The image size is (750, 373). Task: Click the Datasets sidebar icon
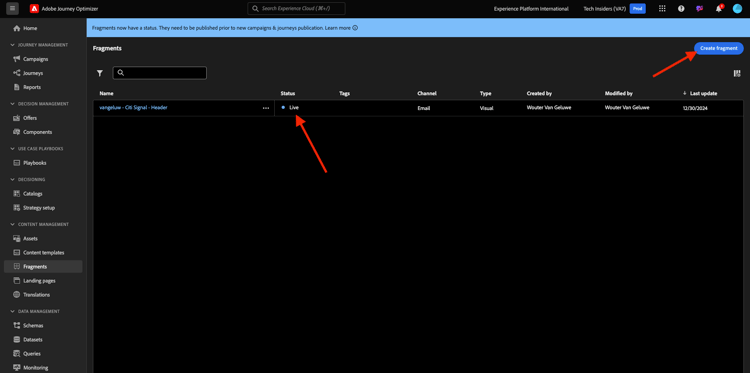click(17, 340)
